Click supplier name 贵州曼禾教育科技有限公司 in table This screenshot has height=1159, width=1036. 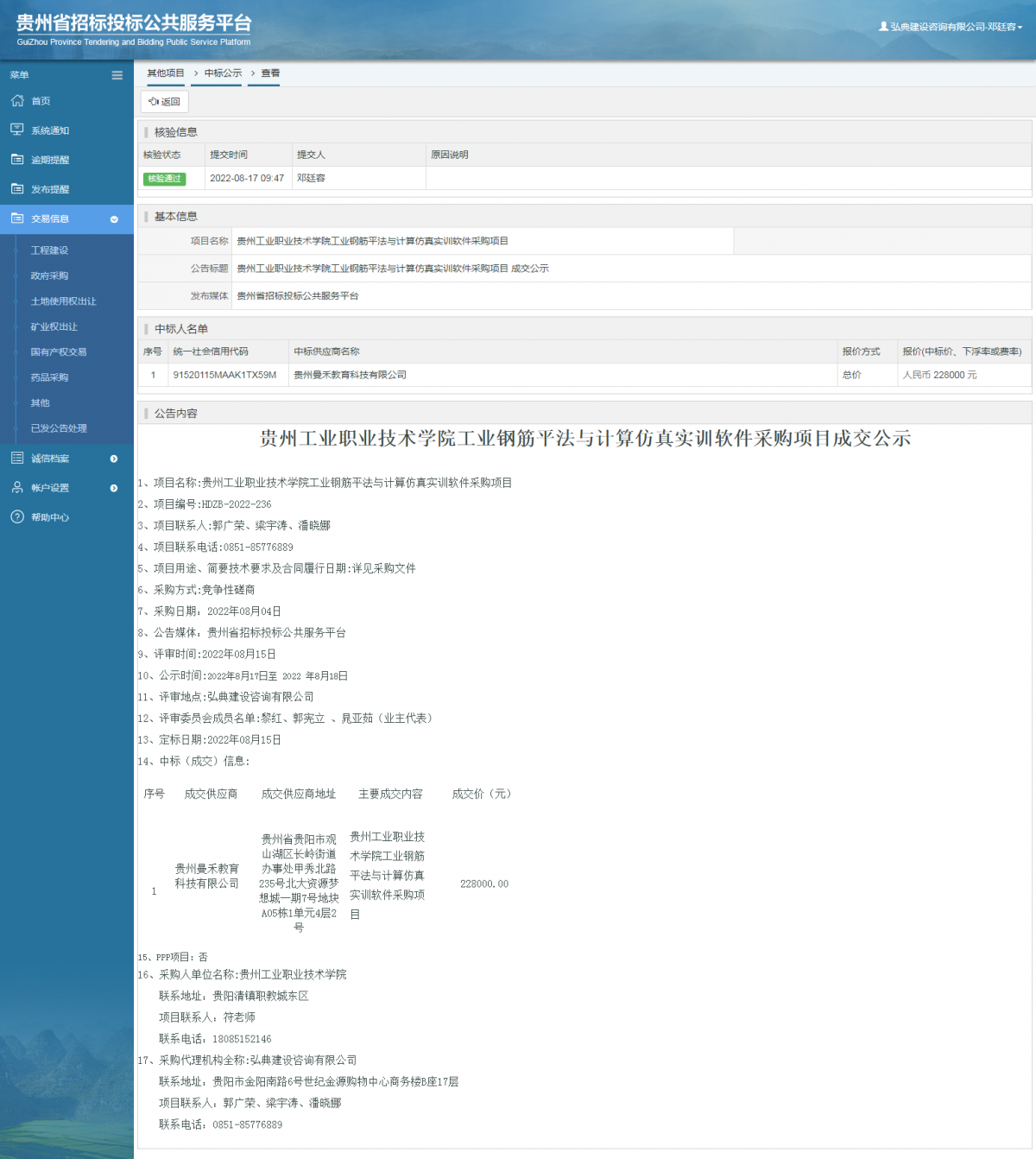(x=350, y=375)
